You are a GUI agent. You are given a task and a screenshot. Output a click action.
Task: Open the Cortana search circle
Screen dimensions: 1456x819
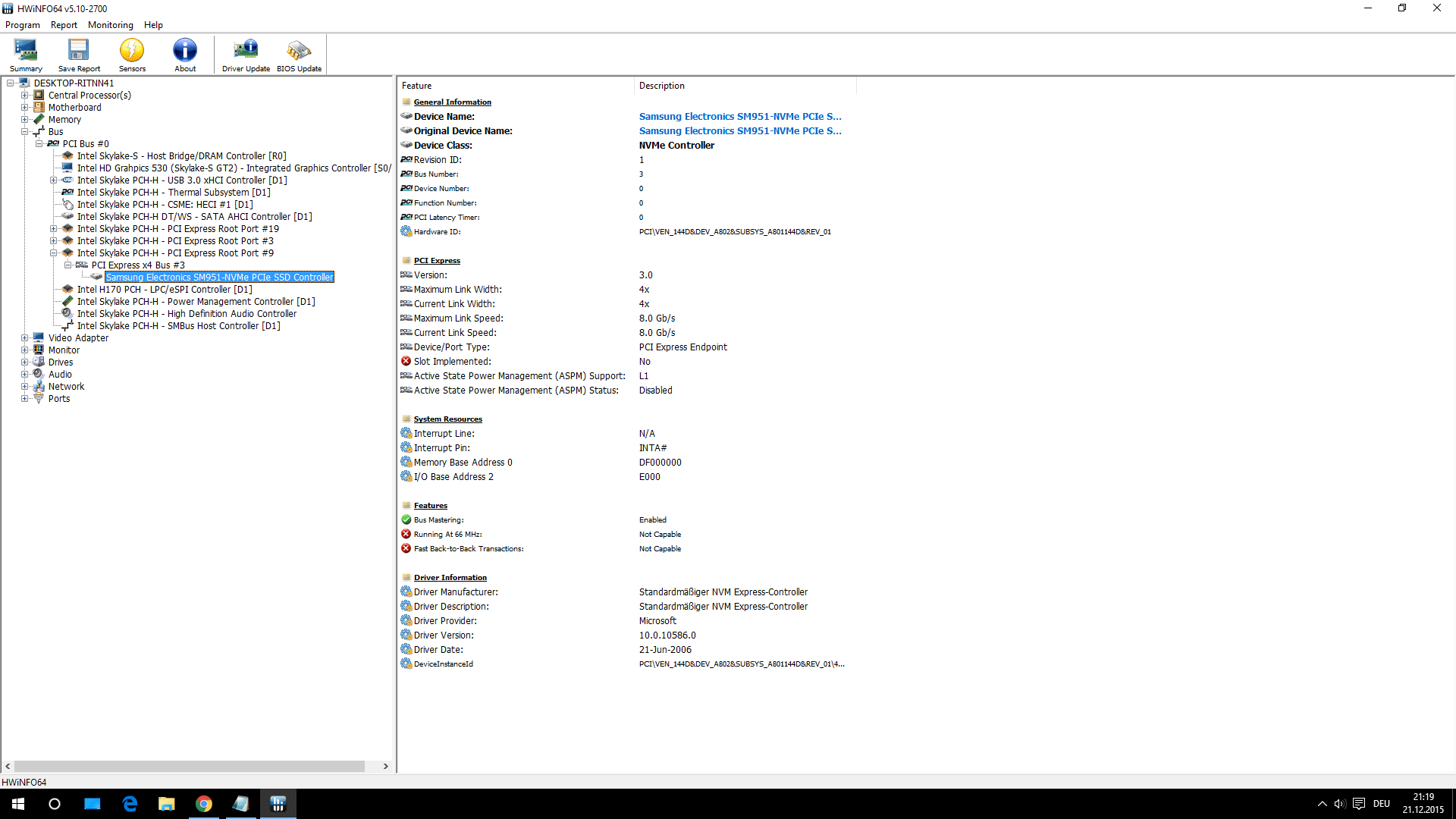pyautogui.click(x=55, y=804)
